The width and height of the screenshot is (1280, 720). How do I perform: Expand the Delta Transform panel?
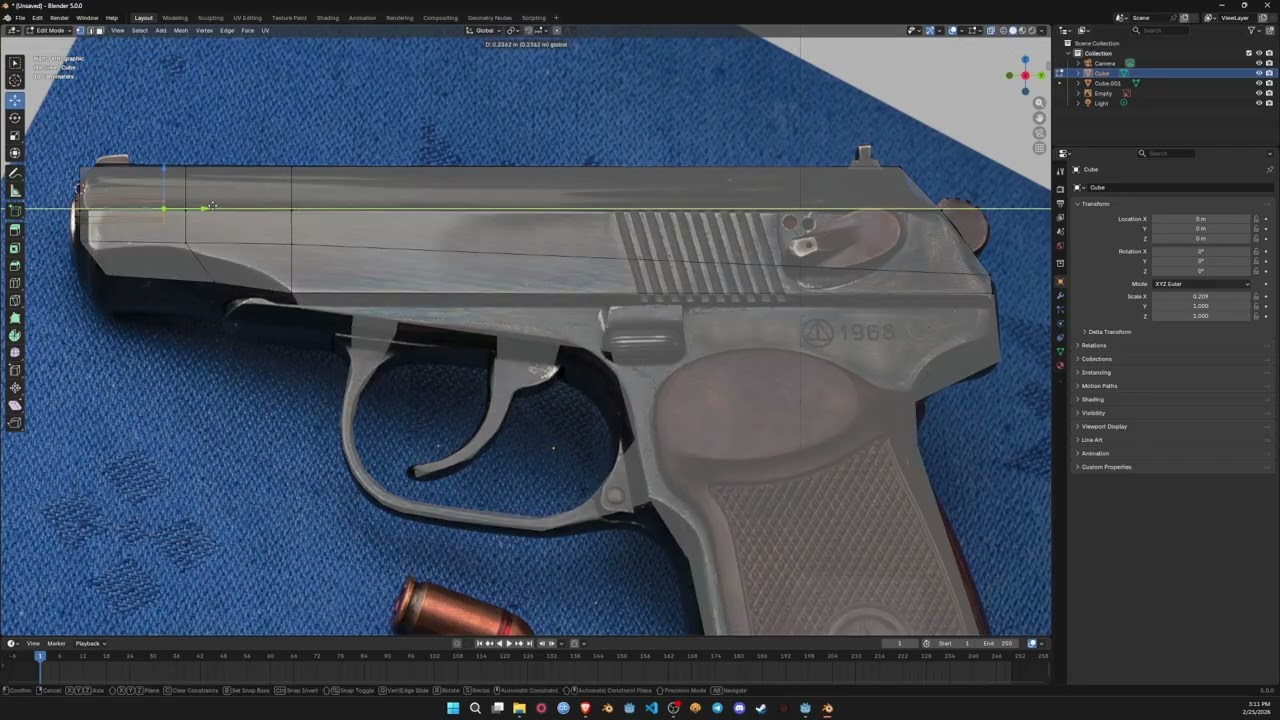tap(1109, 332)
